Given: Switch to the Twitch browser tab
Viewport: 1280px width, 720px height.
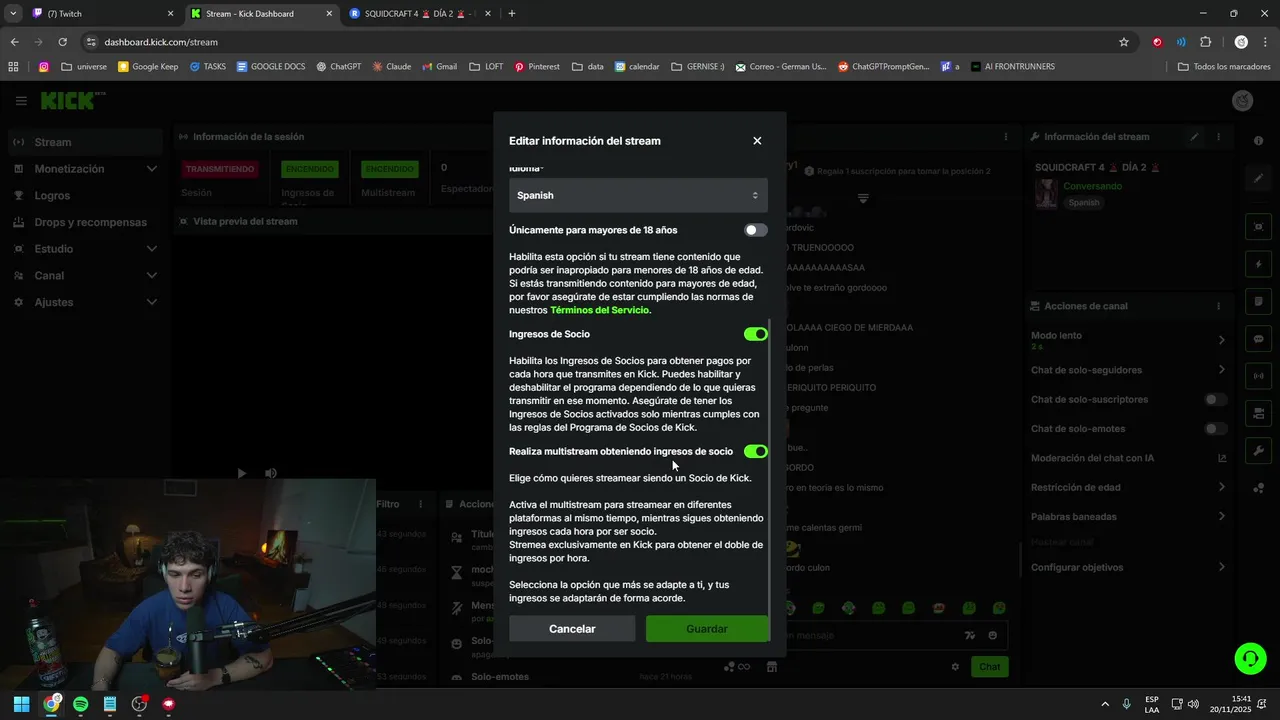Looking at the screenshot, I should point(100,14).
